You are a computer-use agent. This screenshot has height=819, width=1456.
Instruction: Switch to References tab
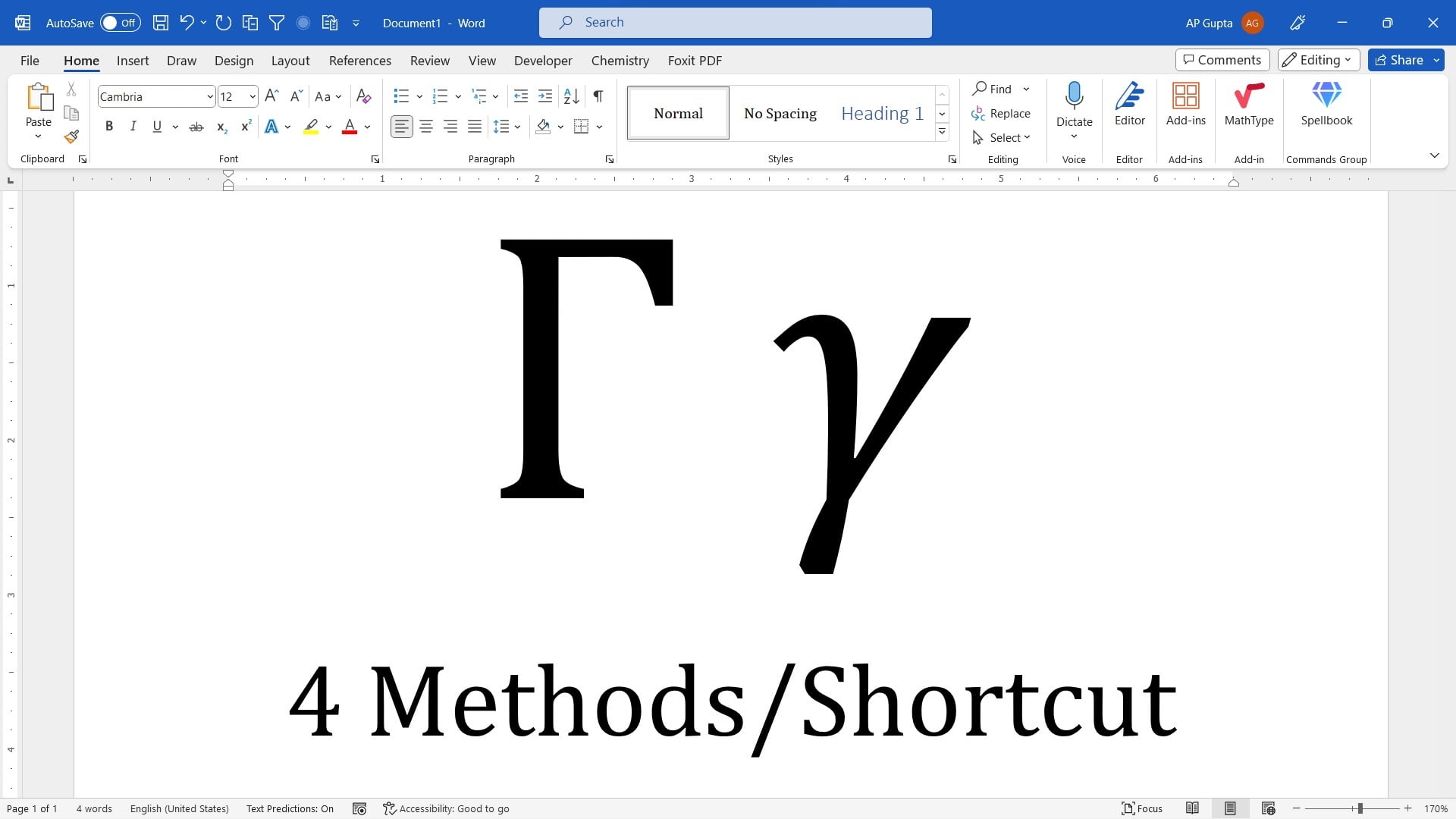(360, 61)
